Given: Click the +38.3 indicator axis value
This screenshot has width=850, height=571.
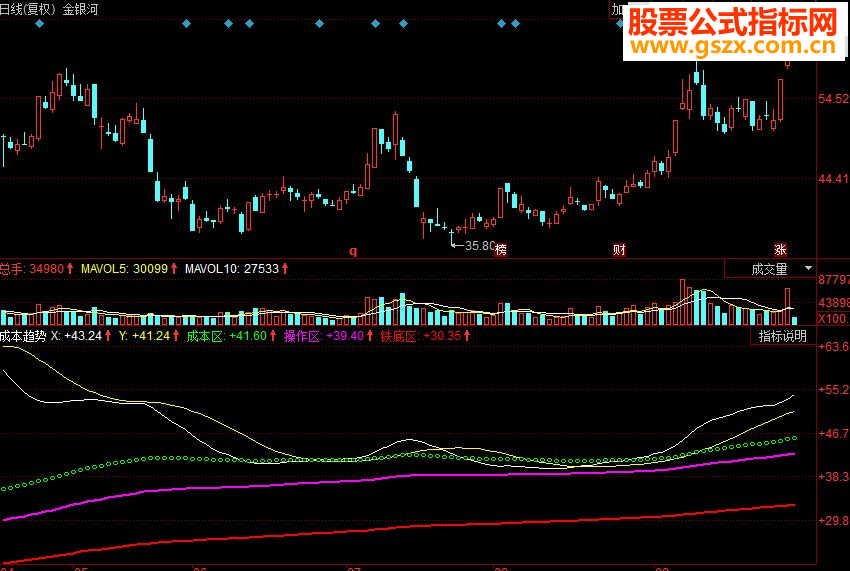Looking at the screenshot, I should (x=834, y=477).
